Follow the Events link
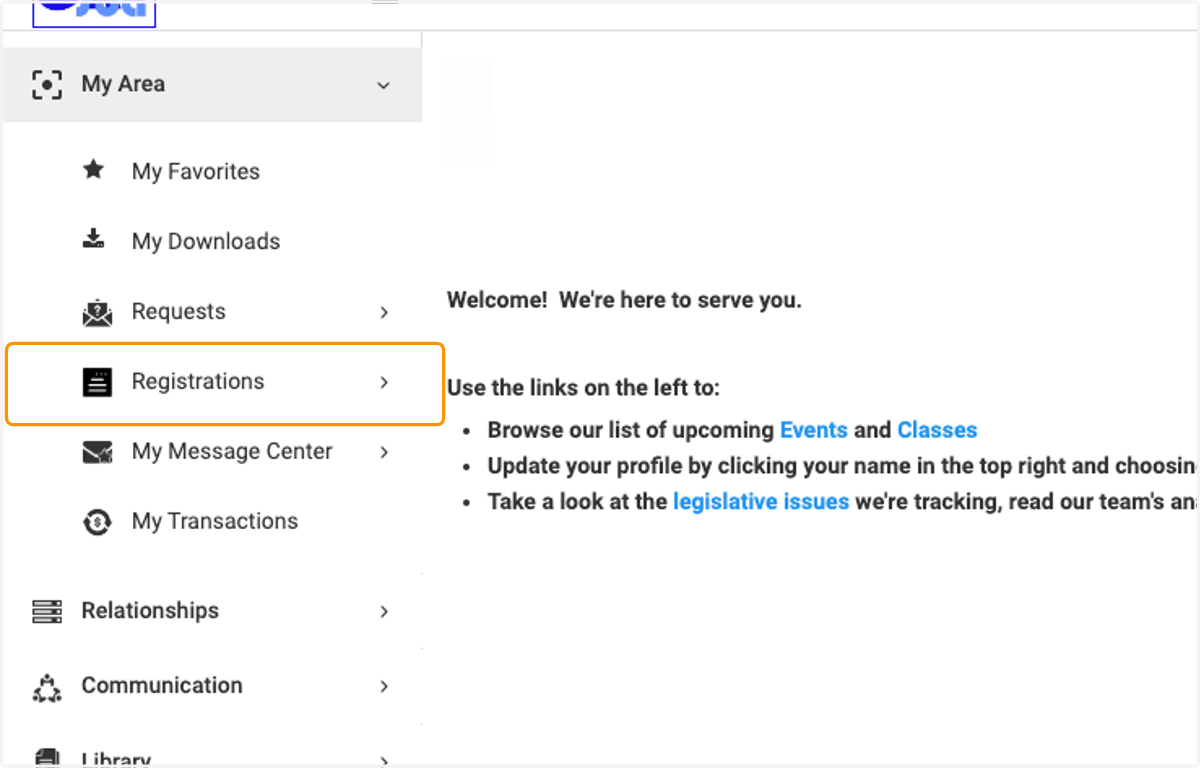Image resolution: width=1200 pixels, height=768 pixels. (x=814, y=430)
